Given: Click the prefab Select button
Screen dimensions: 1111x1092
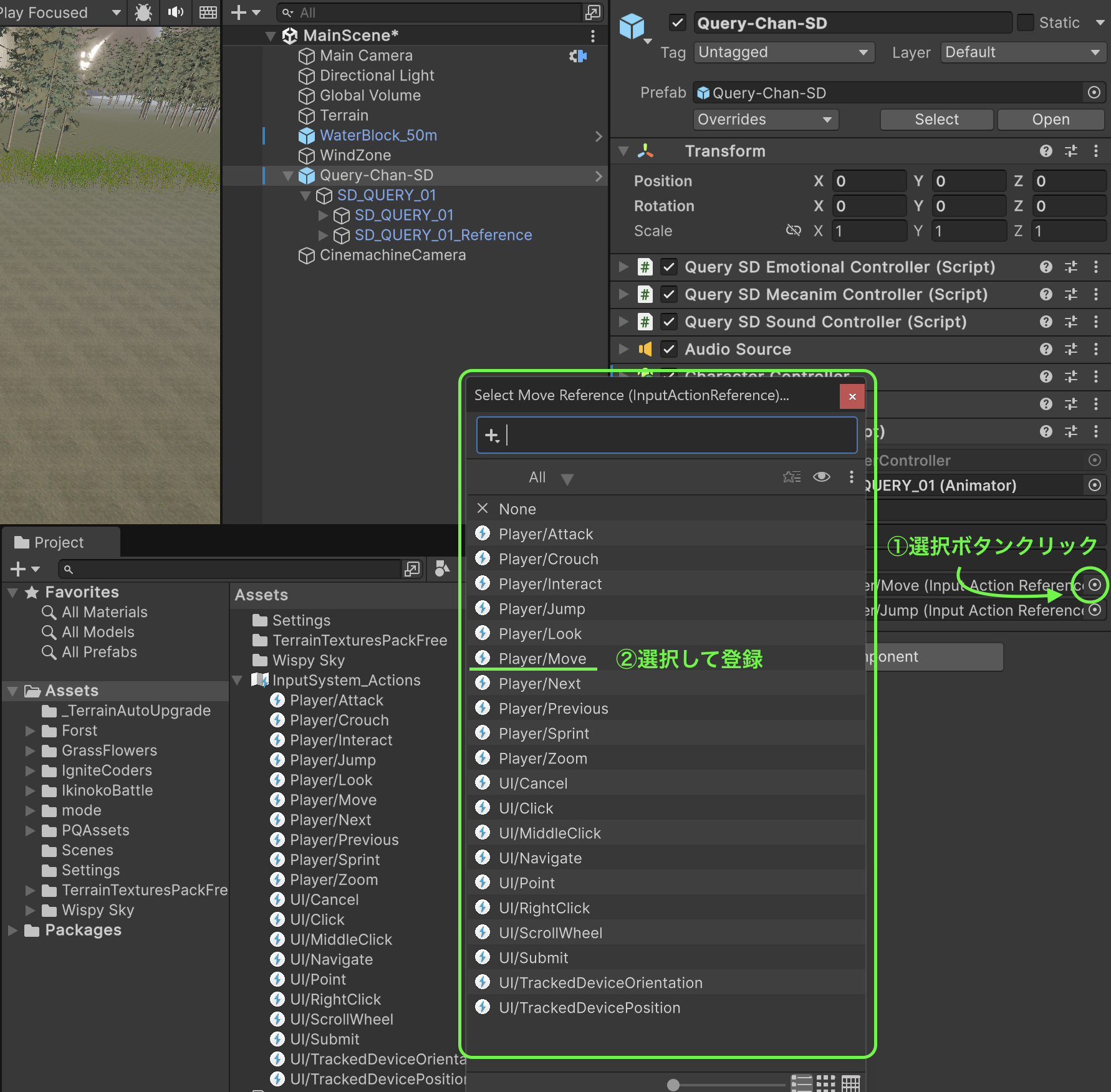Looking at the screenshot, I should pos(936,120).
